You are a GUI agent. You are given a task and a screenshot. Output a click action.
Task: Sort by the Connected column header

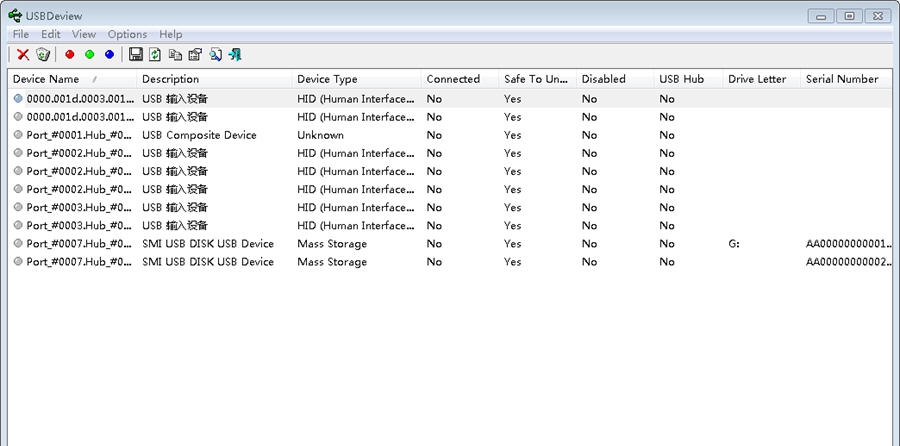tap(459, 79)
